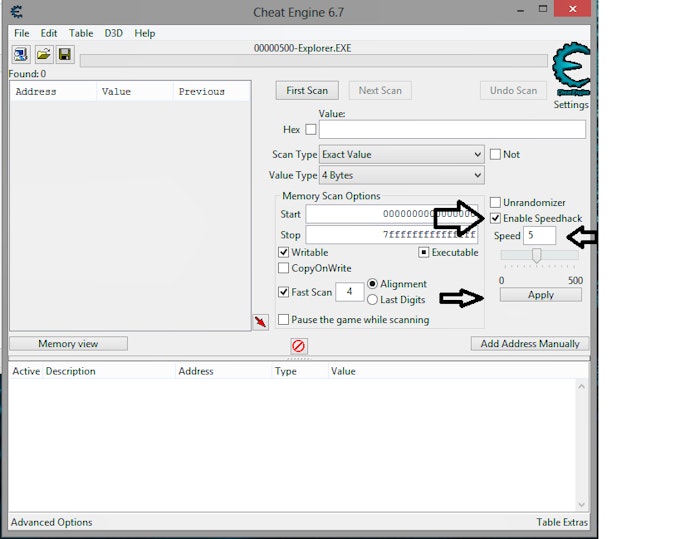Check Pause the game while scanning
Screen dimensions: 680x539
pos(283,320)
